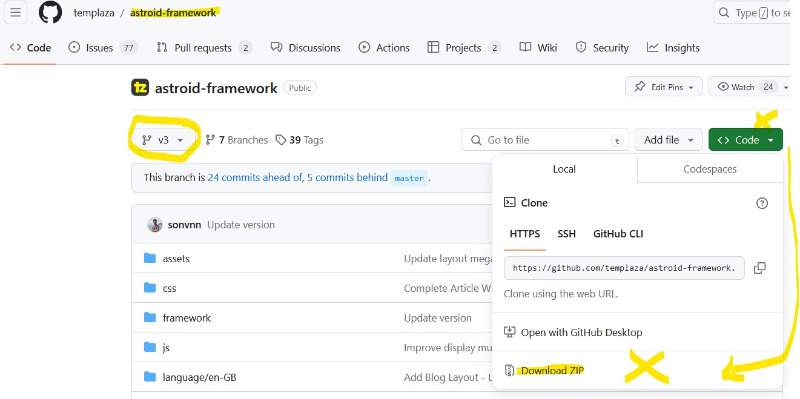Open the Pull requests tab
This screenshot has height=399, width=800.
(204, 48)
